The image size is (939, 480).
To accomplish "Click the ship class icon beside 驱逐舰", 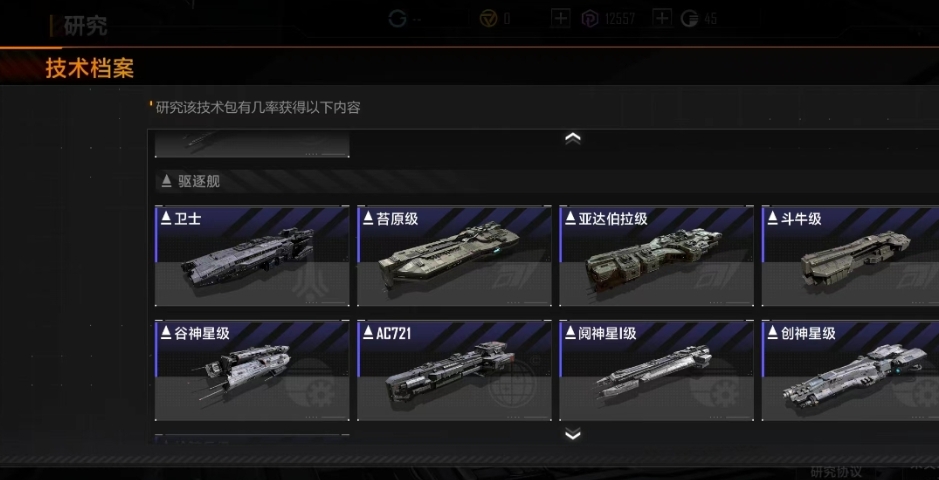I will click(167, 181).
